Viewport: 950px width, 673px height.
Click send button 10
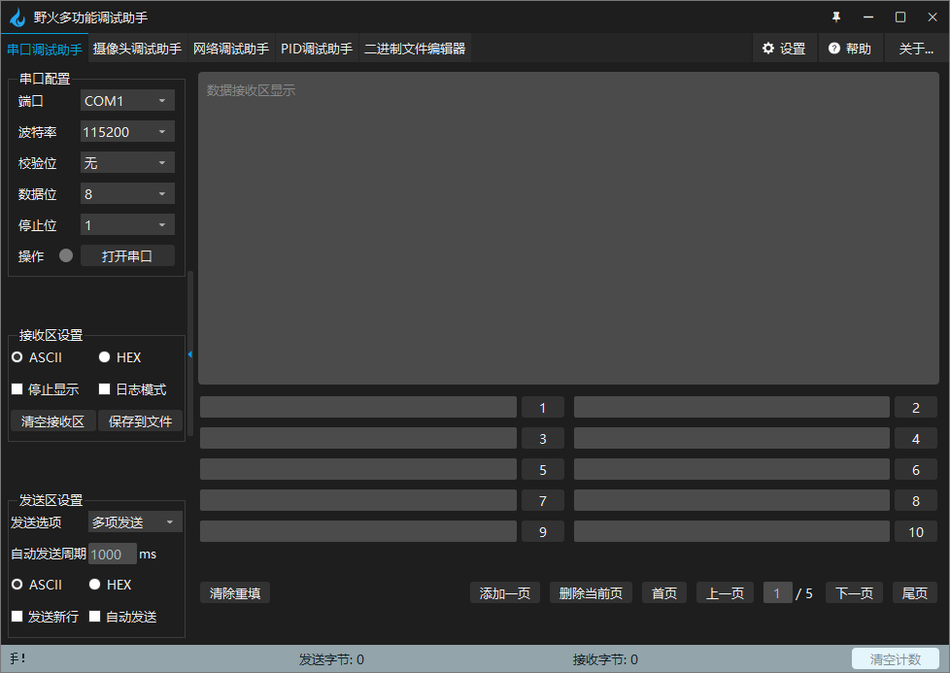click(916, 531)
